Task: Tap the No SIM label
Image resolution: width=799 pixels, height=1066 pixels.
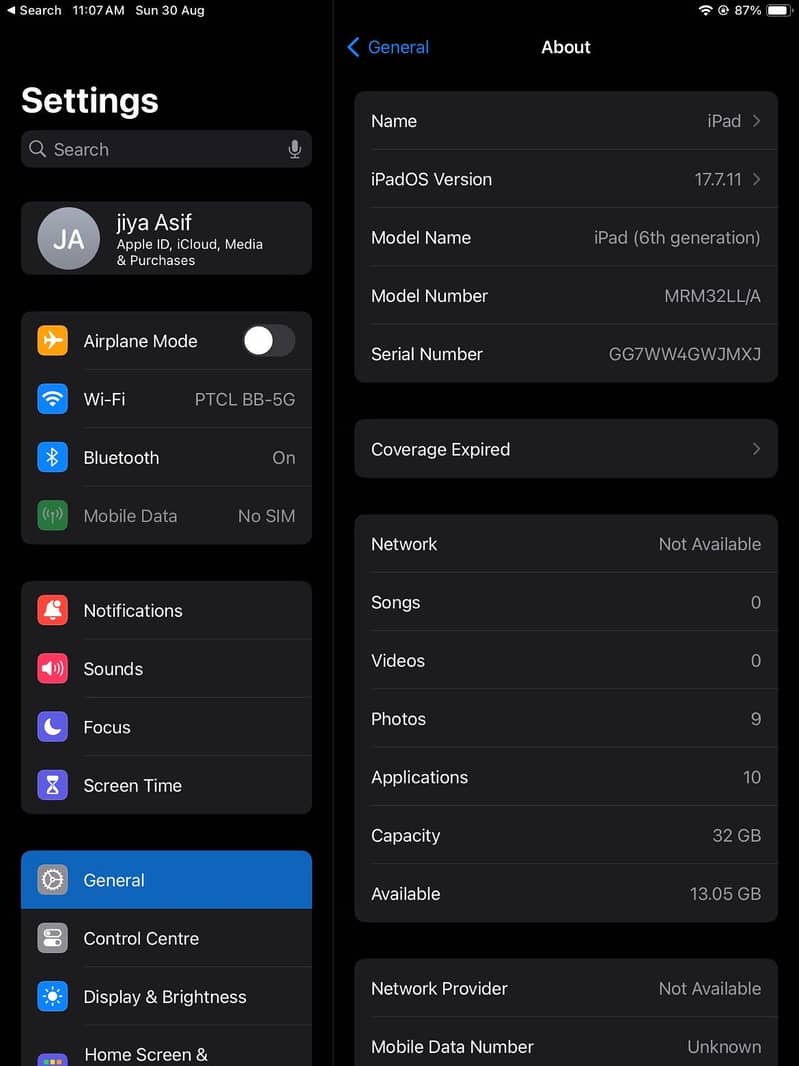Action: (267, 516)
